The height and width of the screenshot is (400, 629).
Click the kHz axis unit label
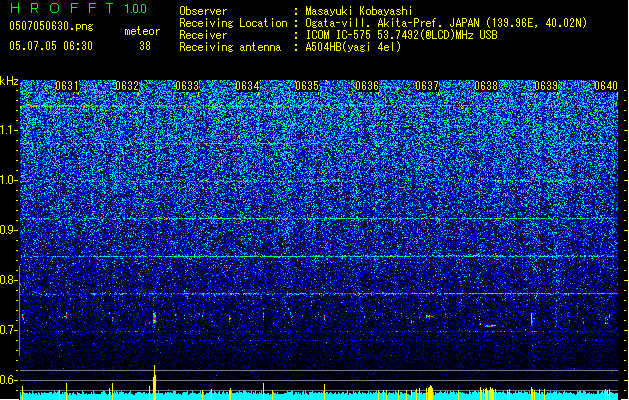click(9, 81)
